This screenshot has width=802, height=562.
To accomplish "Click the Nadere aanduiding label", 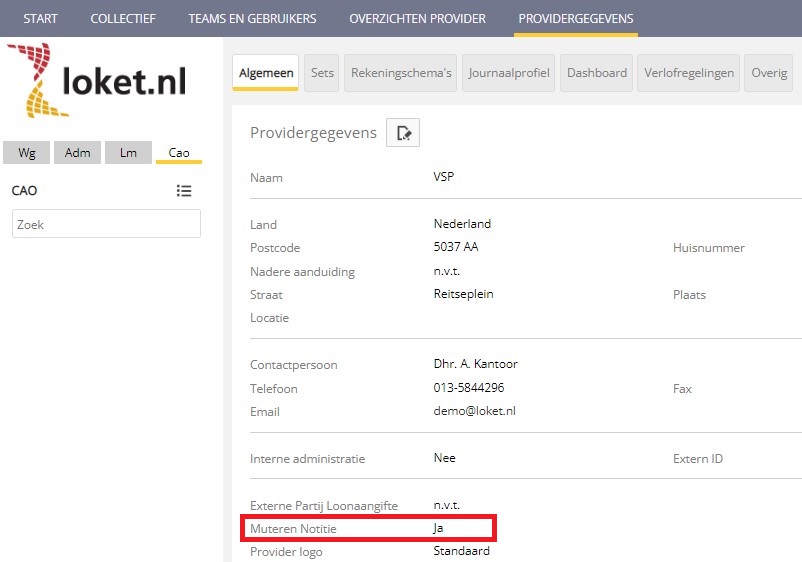I will pyautogui.click(x=302, y=272).
